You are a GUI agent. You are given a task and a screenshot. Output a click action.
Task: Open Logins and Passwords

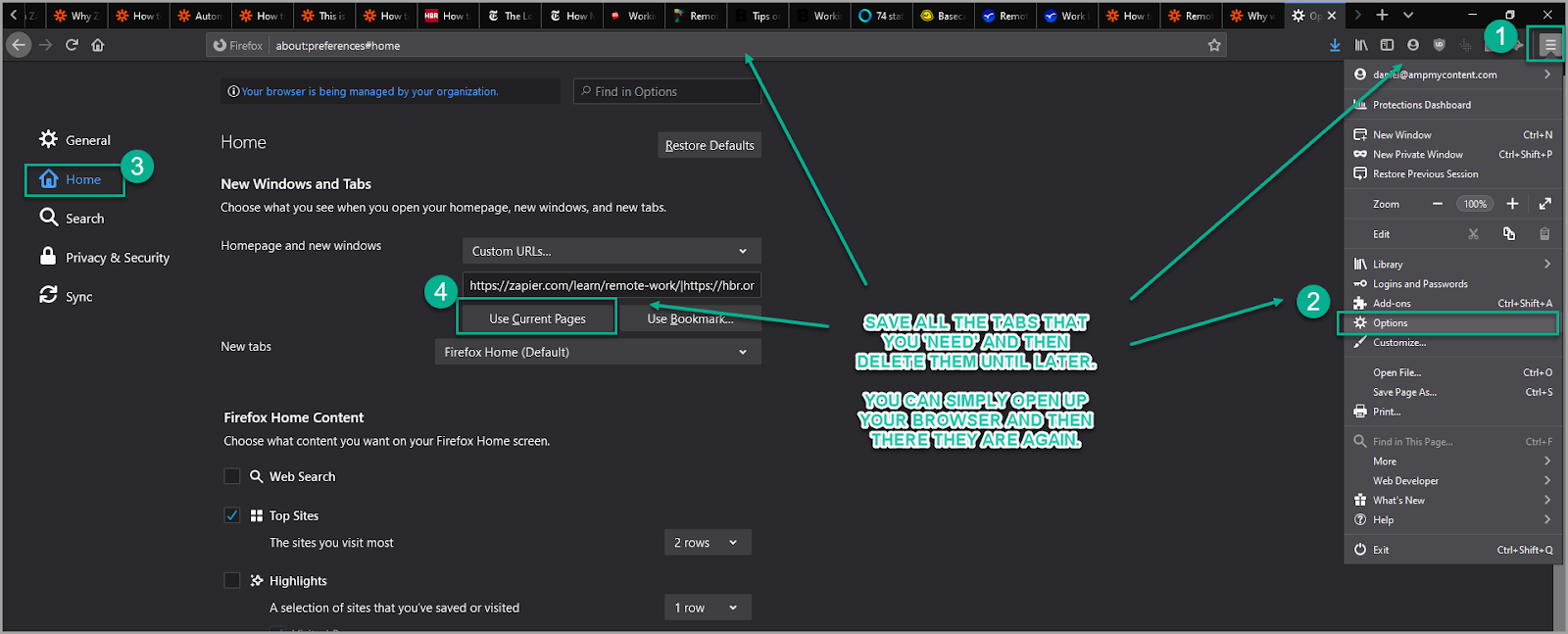pos(1452,284)
